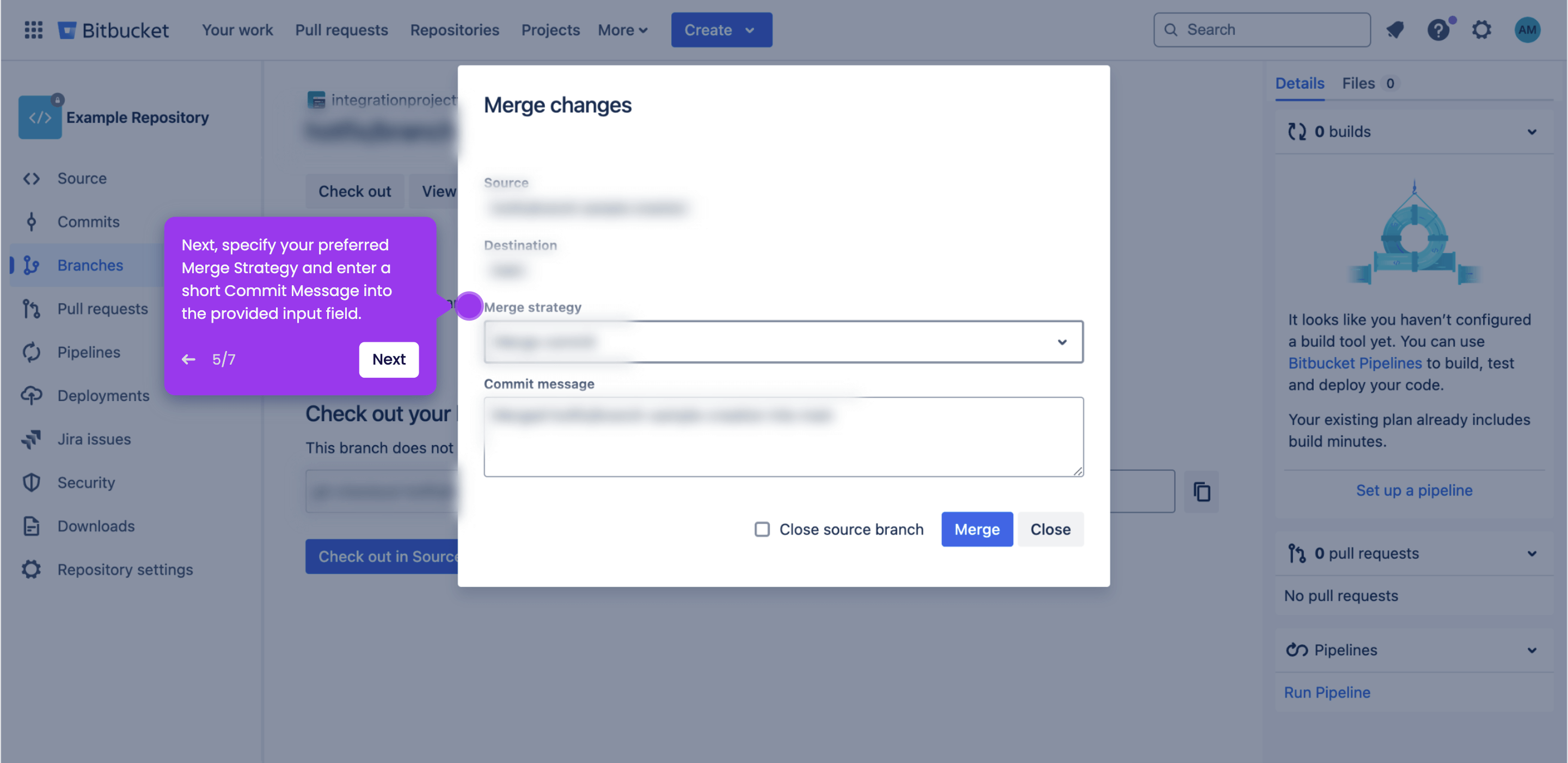Click the Repository settings gear icon
The image size is (1568, 763).
32,569
